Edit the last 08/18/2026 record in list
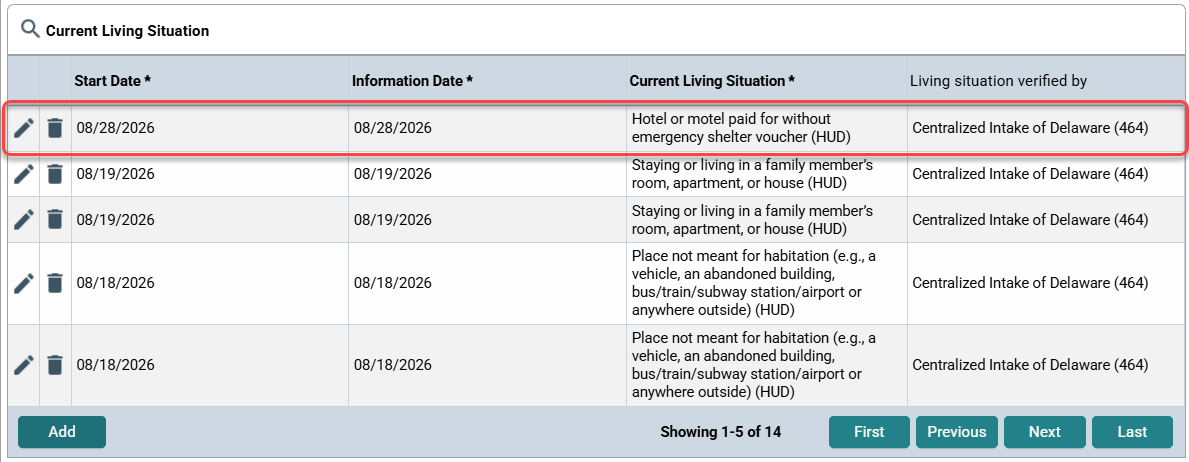The image size is (1189, 462). (x=24, y=365)
